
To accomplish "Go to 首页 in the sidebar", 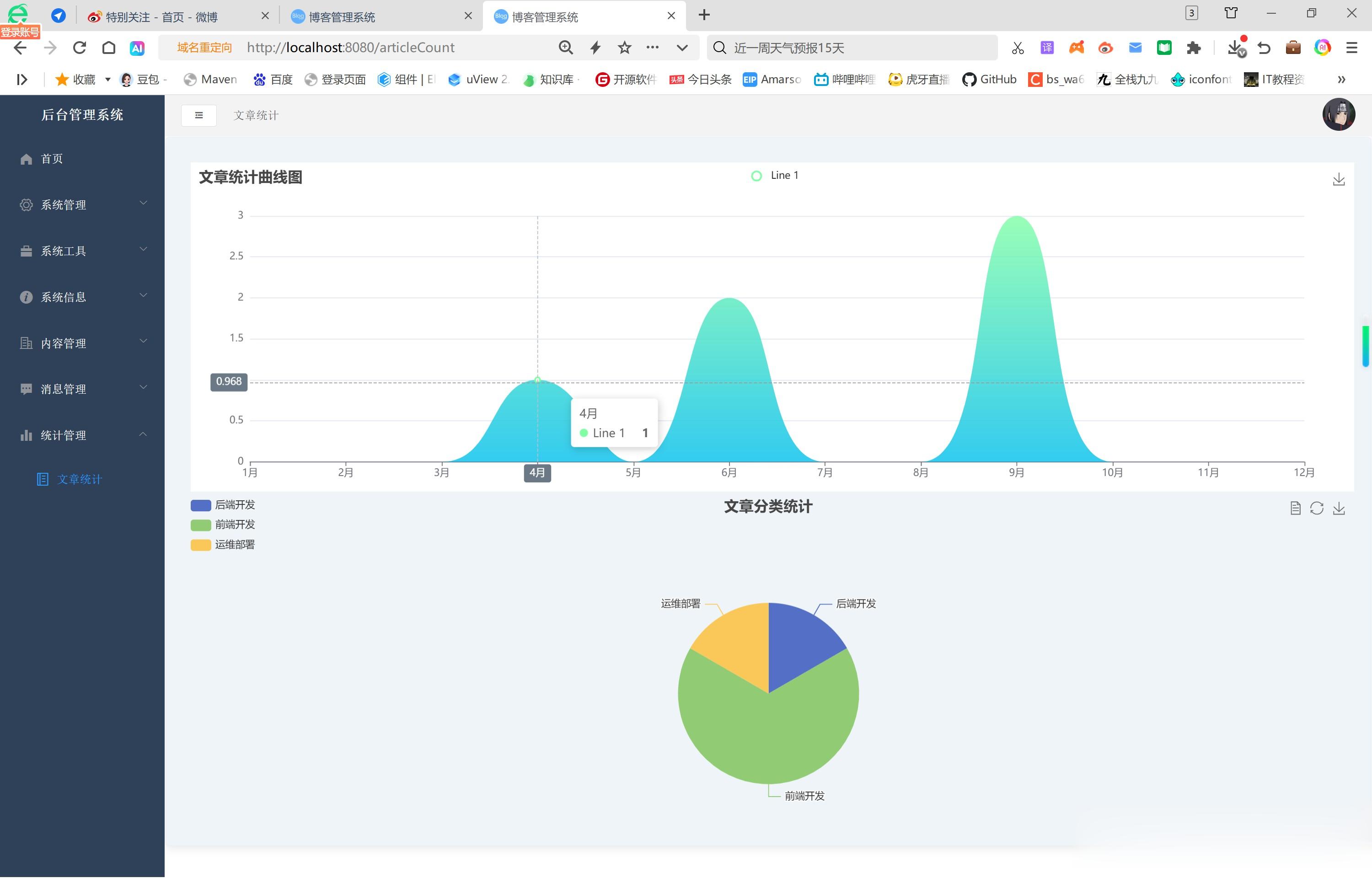I will click(x=51, y=159).
